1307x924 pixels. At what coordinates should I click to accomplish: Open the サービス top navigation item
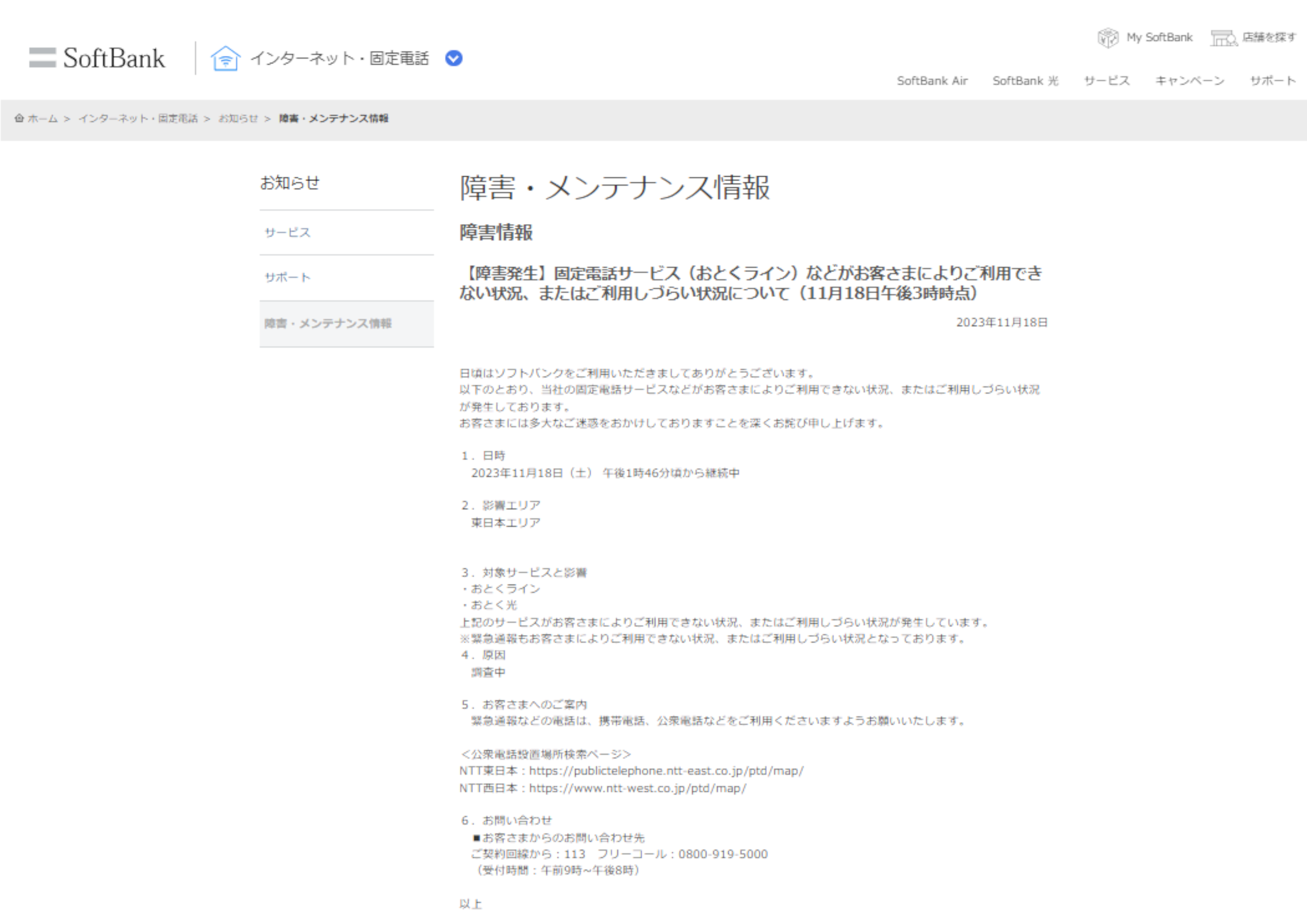click(x=1107, y=81)
